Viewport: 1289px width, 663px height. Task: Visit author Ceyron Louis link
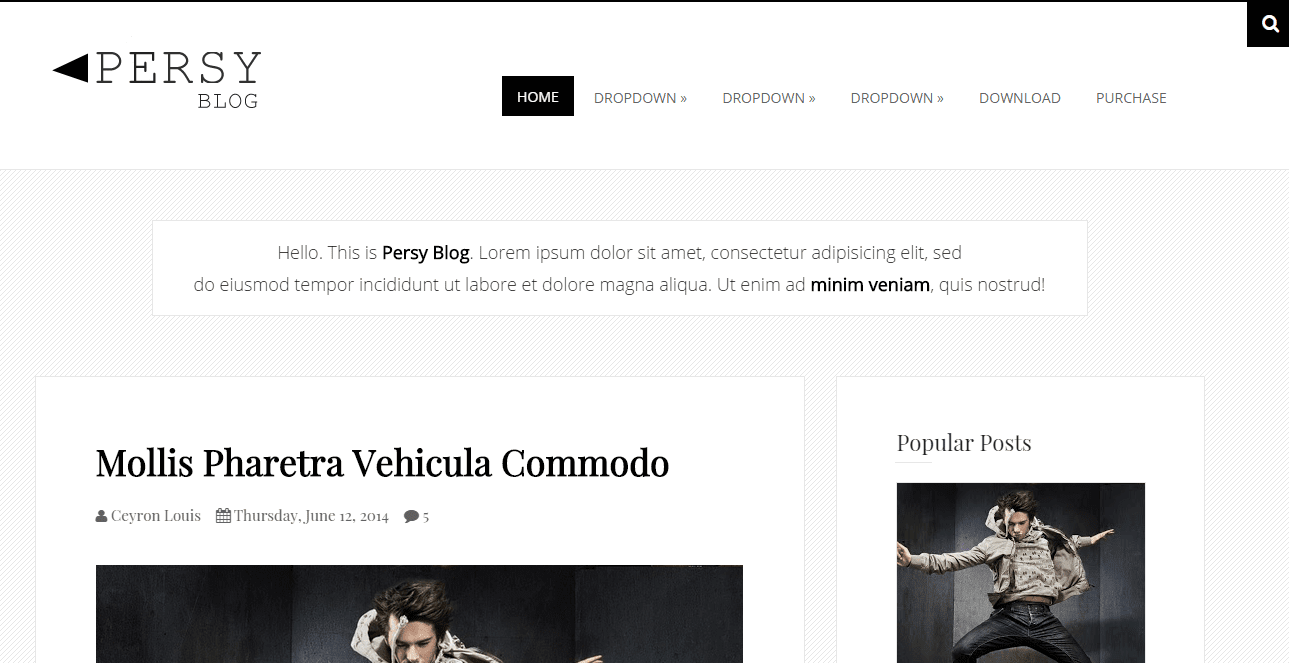[x=156, y=516]
